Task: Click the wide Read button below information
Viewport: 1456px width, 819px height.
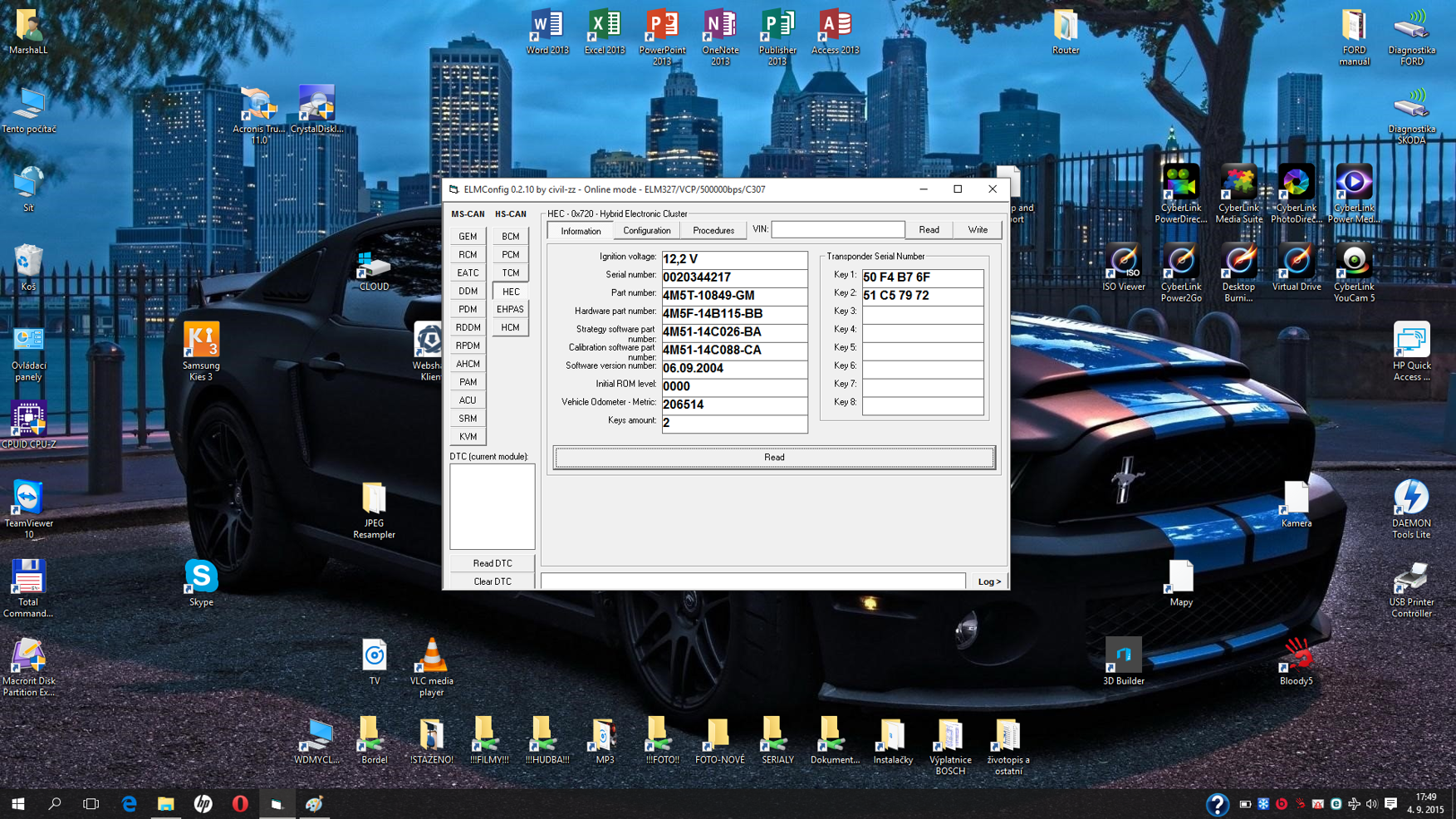Action: [x=773, y=458]
